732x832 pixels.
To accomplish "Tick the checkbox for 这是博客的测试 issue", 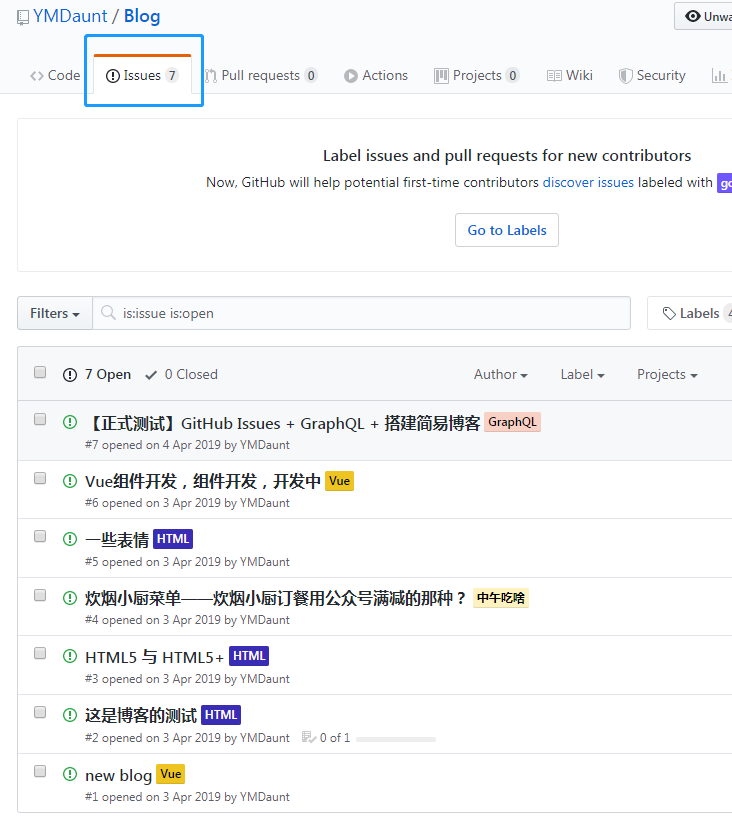I will tap(40, 712).
